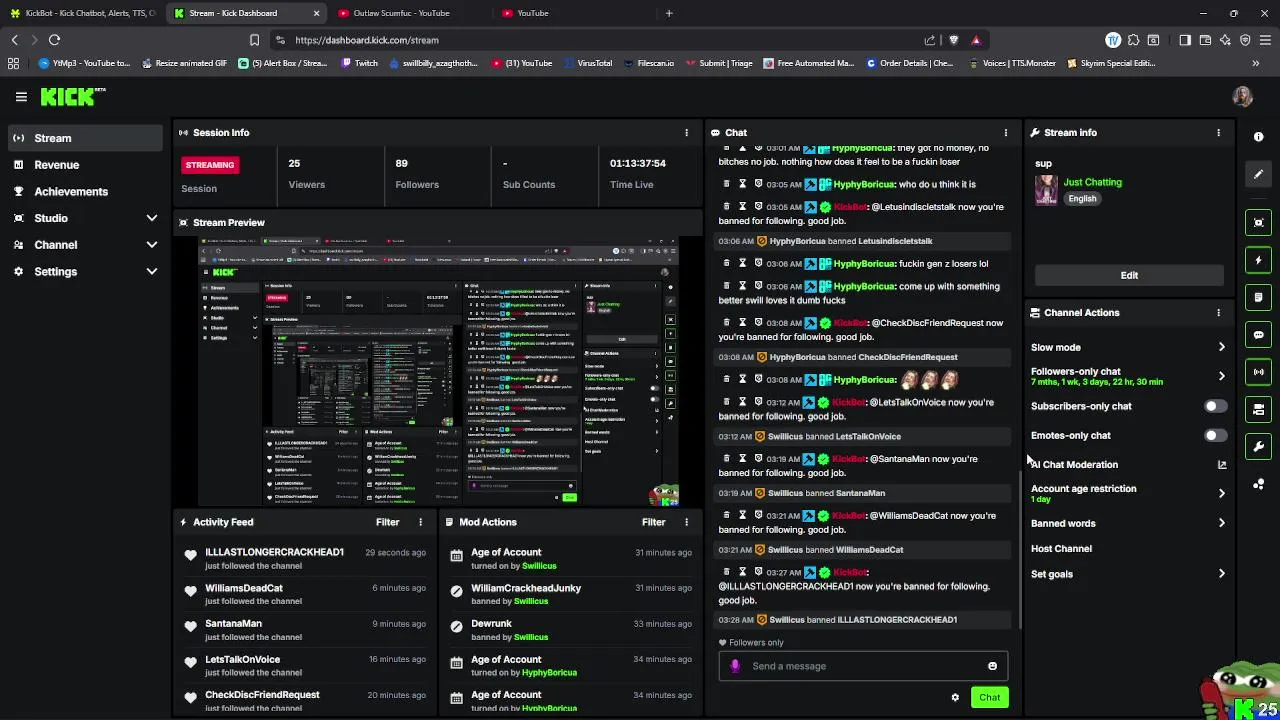Open the new tab plus button

click(x=669, y=13)
